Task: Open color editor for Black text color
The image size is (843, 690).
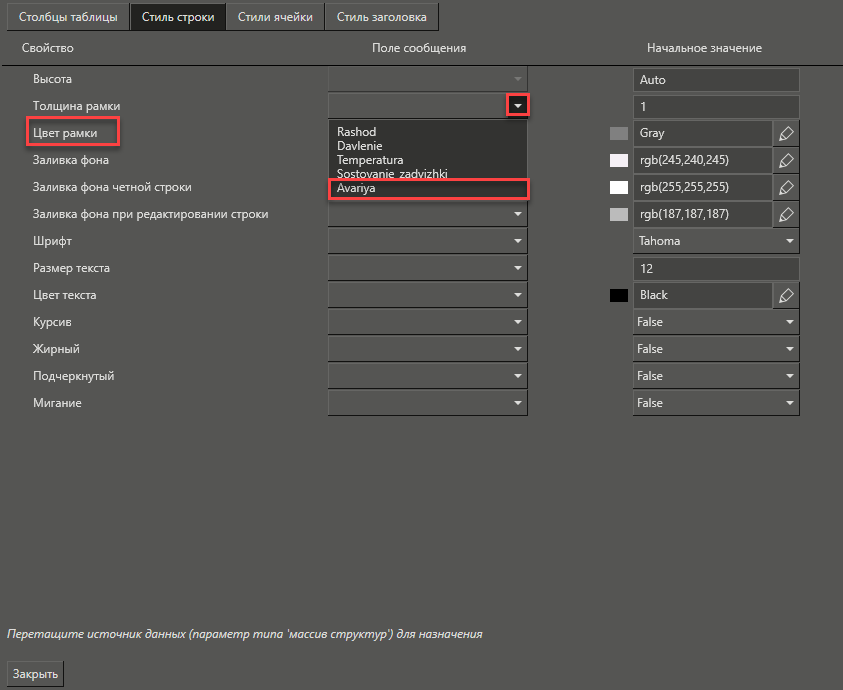Action: (x=786, y=295)
